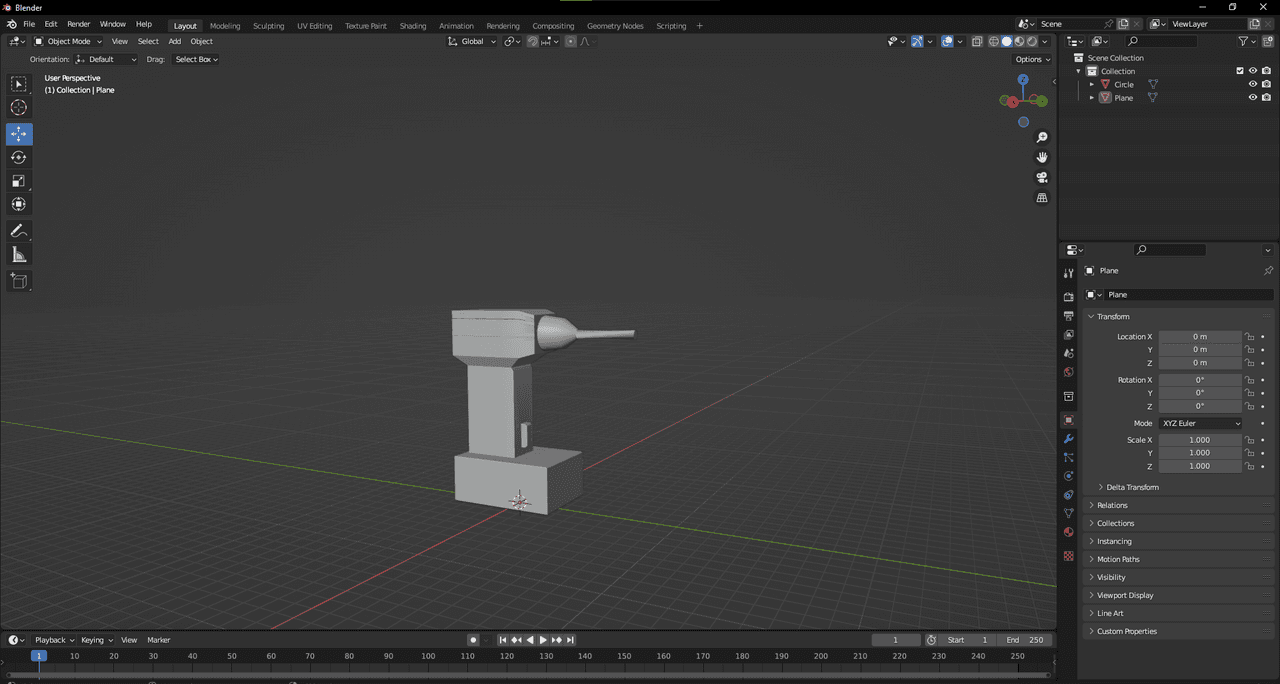Select the Scale tool in left toolbar
The height and width of the screenshot is (684, 1280).
pos(19,181)
